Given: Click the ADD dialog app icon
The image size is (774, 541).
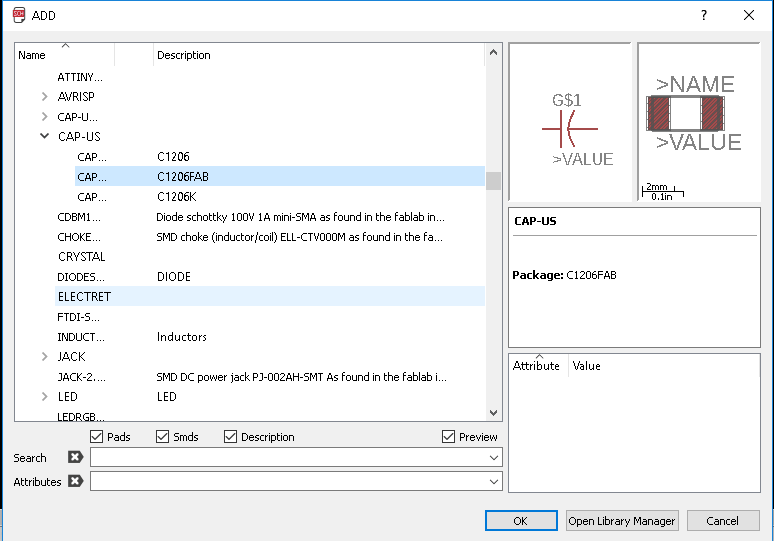Looking at the screenshot, I should click(19, 15).
